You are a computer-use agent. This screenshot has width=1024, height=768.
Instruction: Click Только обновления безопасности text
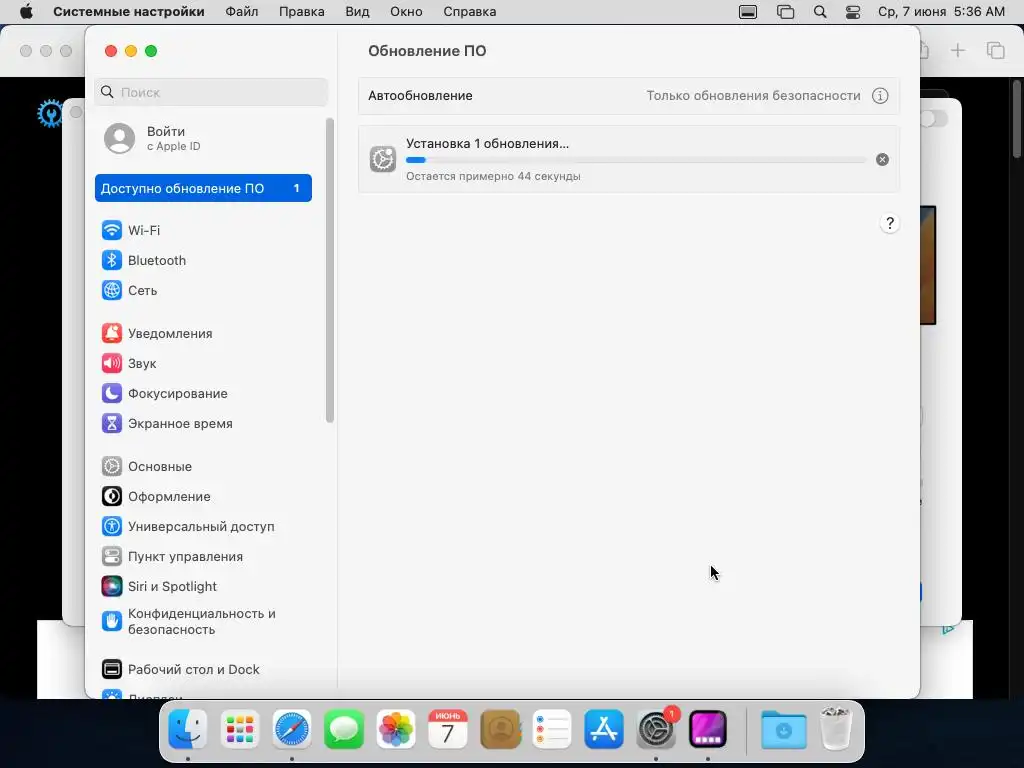[x=753, y=96]
